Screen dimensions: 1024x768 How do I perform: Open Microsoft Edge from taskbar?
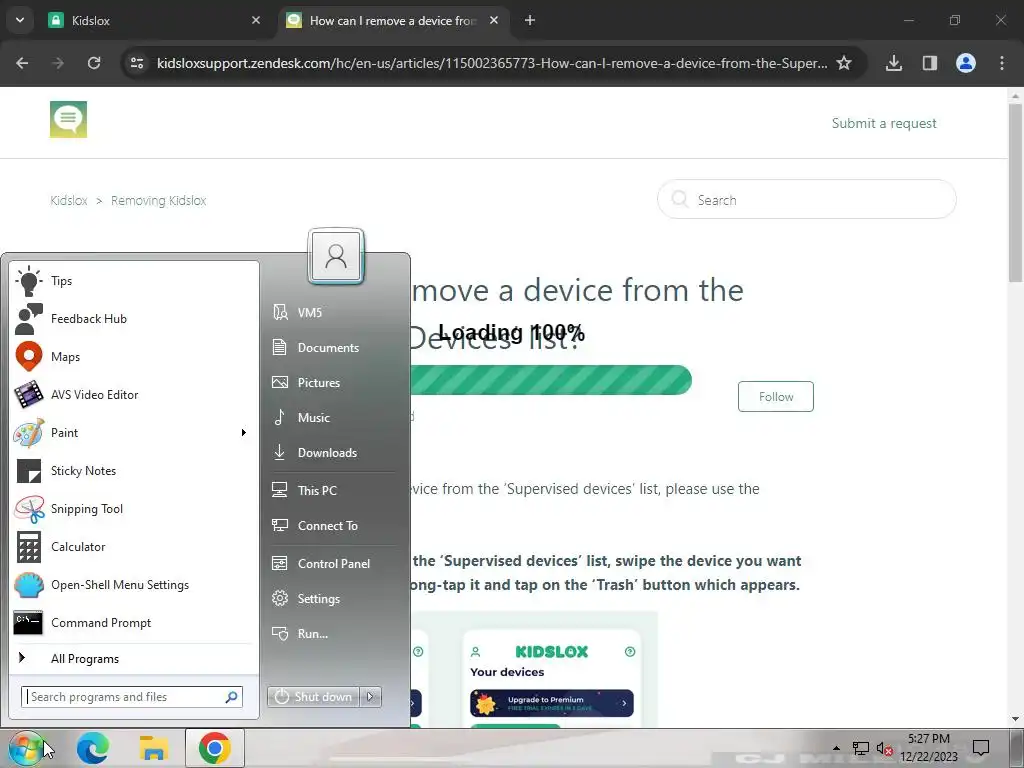point(93,748)
